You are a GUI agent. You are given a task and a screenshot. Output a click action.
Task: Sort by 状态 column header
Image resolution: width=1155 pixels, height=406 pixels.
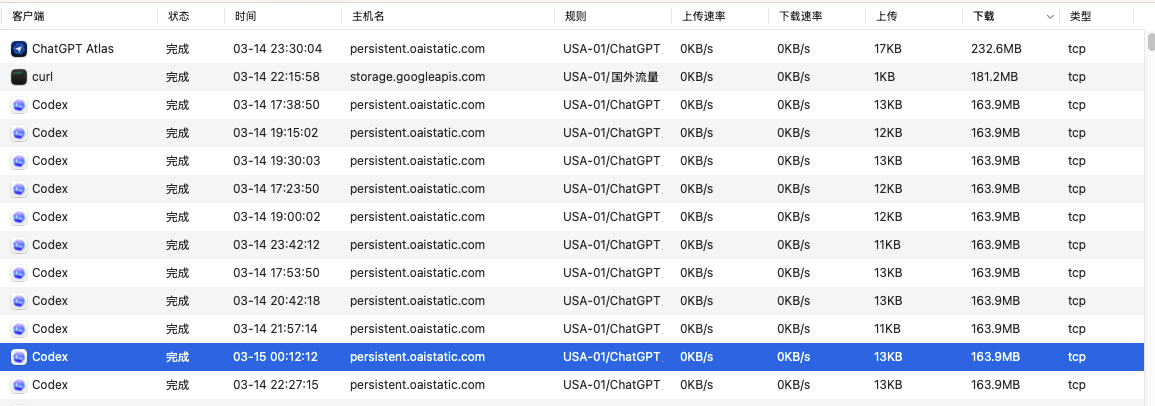[179, 17]
